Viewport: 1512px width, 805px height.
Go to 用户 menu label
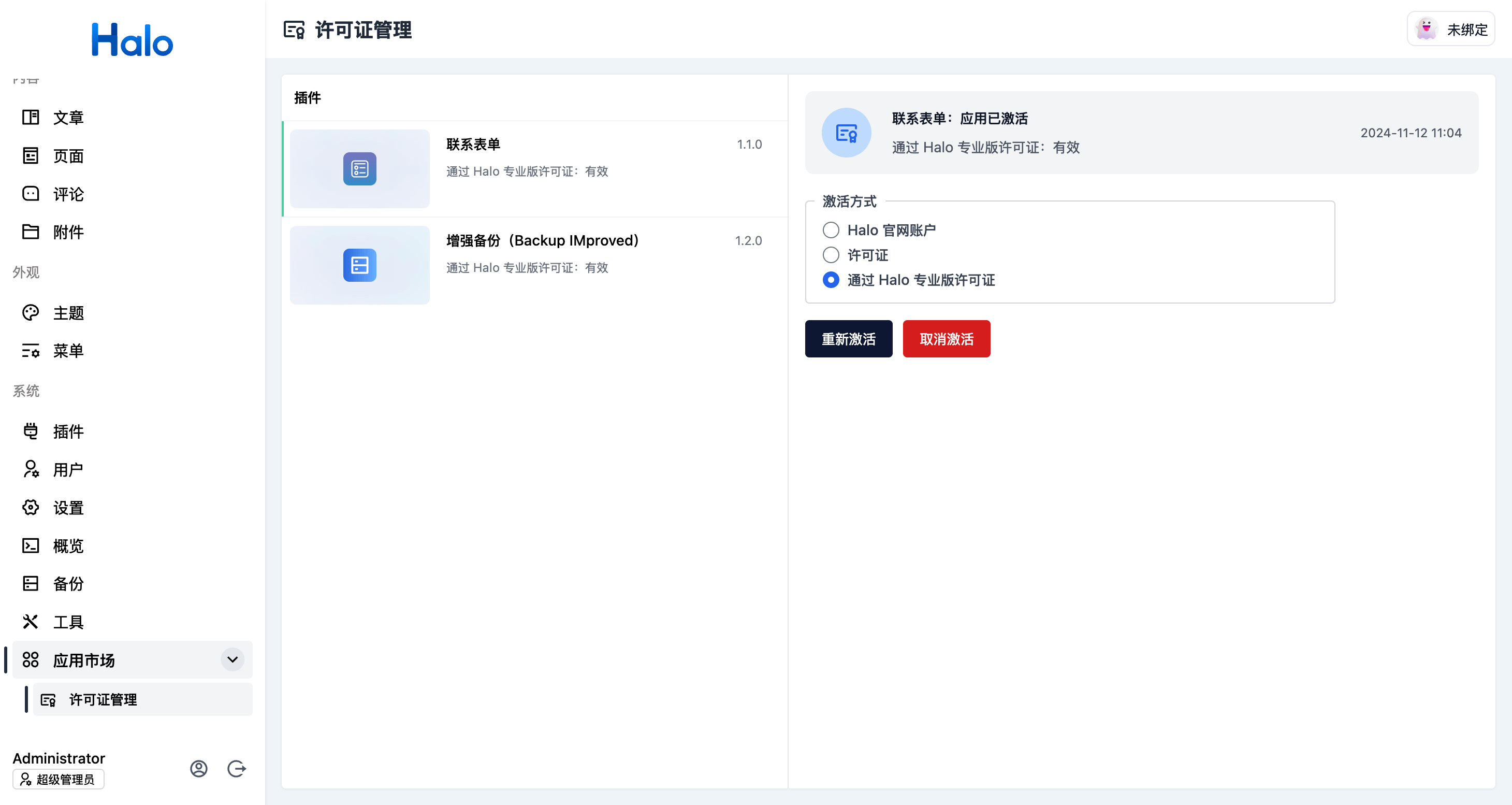(68, 470)
